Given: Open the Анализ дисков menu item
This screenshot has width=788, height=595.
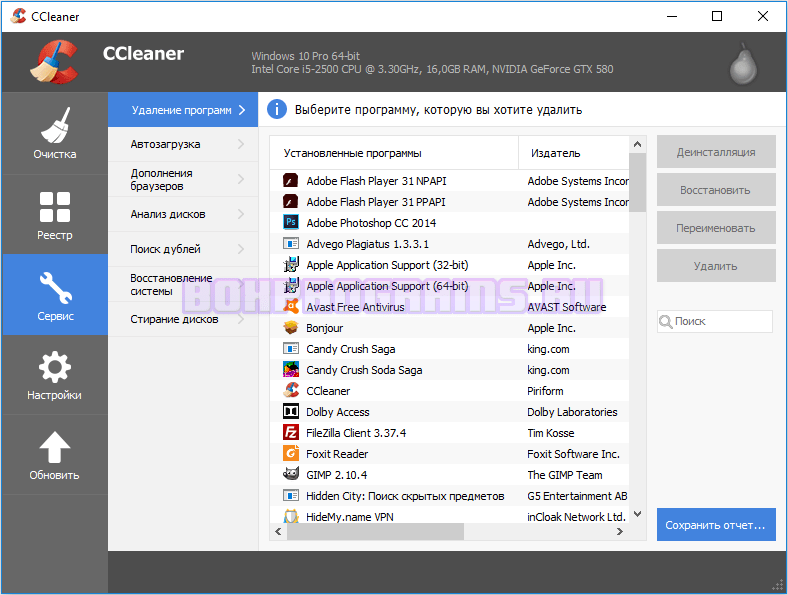Looking at the screenshot, I should pyautogui.click(x=183, y=214).
